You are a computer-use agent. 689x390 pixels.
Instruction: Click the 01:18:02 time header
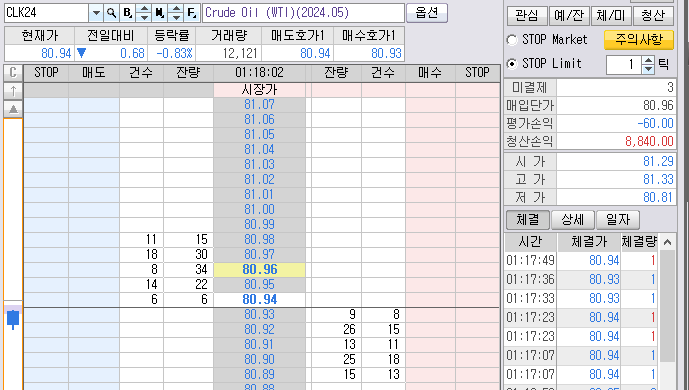click(259, 73)
